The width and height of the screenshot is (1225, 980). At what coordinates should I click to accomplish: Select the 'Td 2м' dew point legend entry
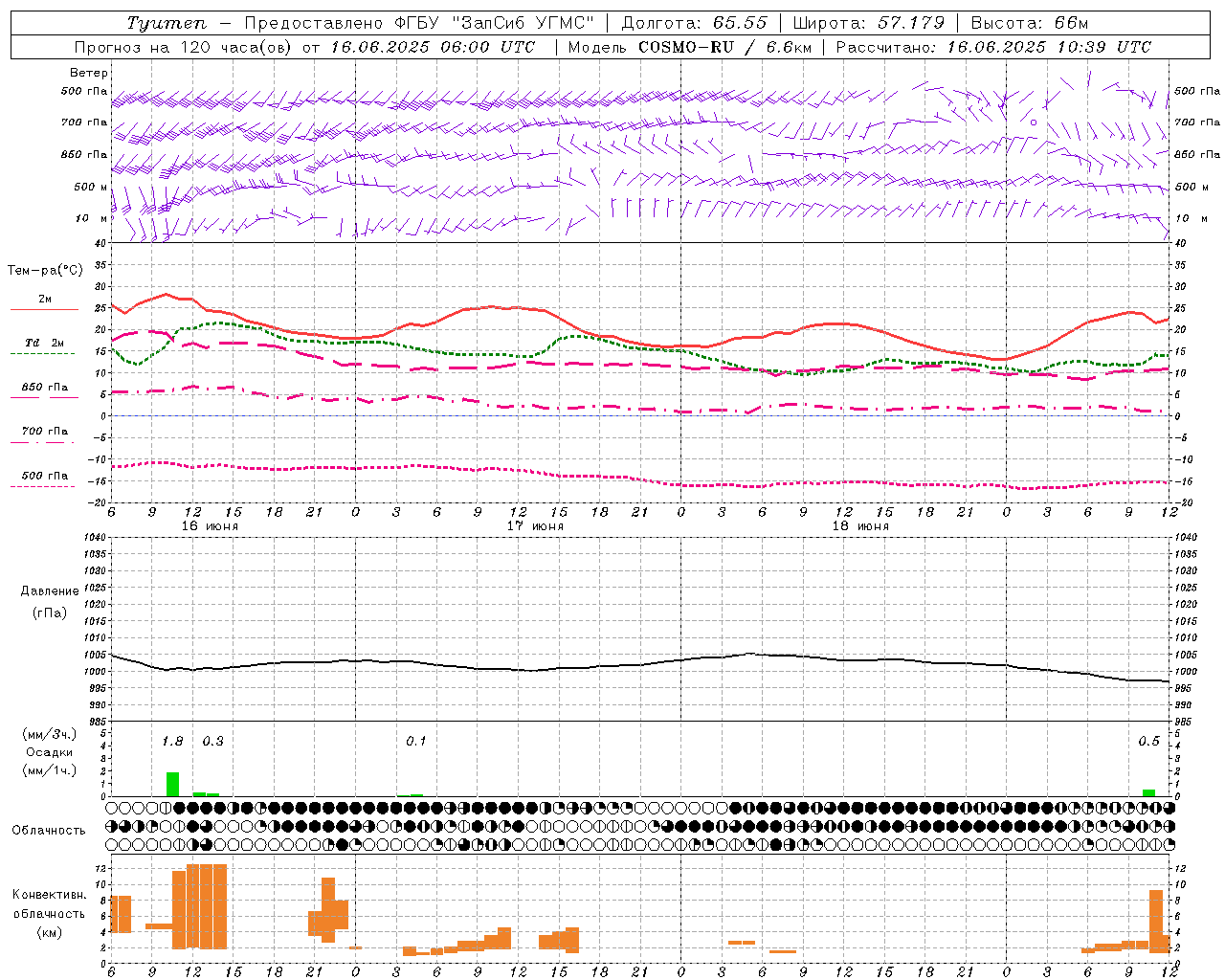[45, 343]
